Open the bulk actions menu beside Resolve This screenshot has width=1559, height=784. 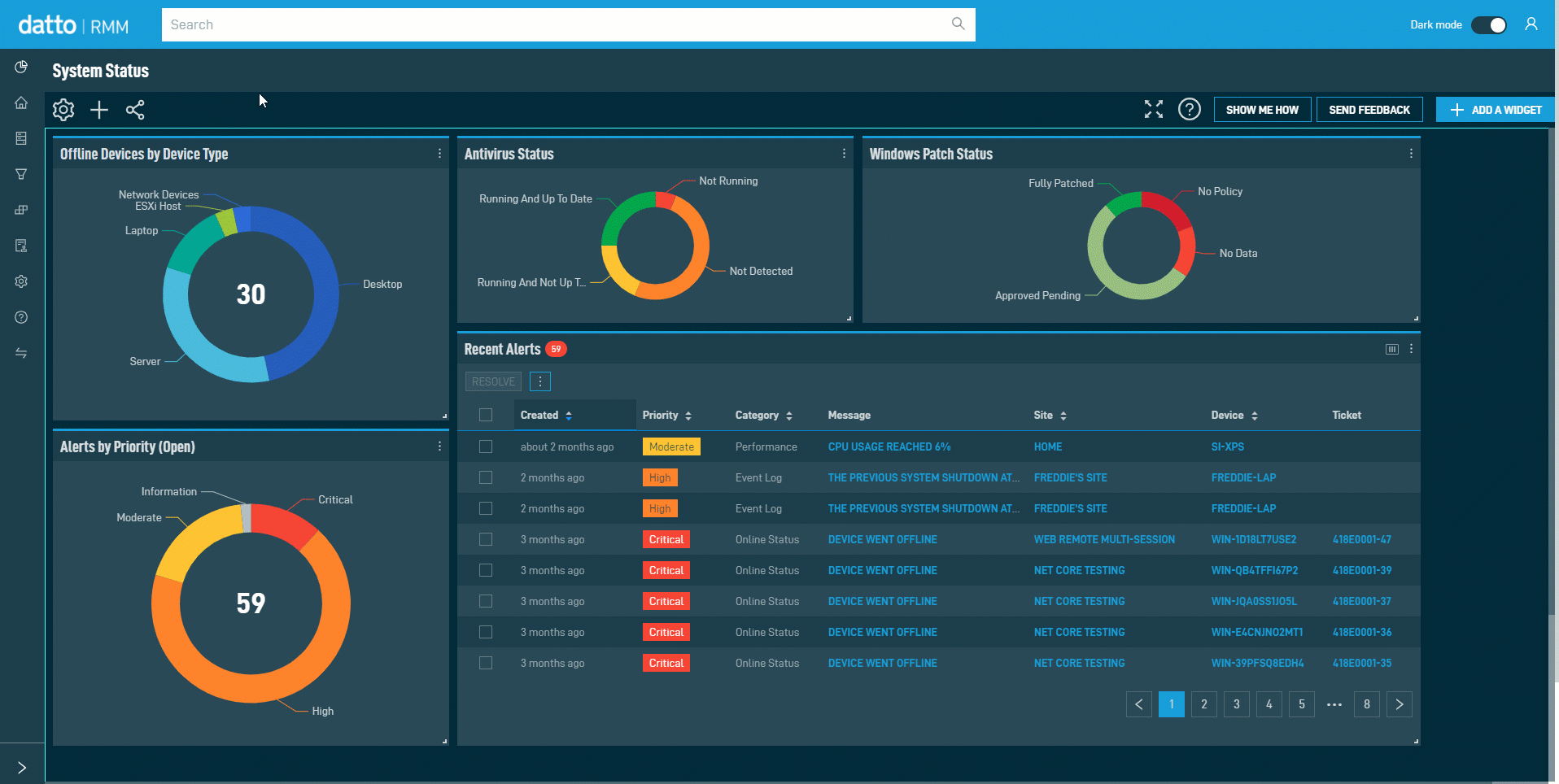tap(540, 381)
